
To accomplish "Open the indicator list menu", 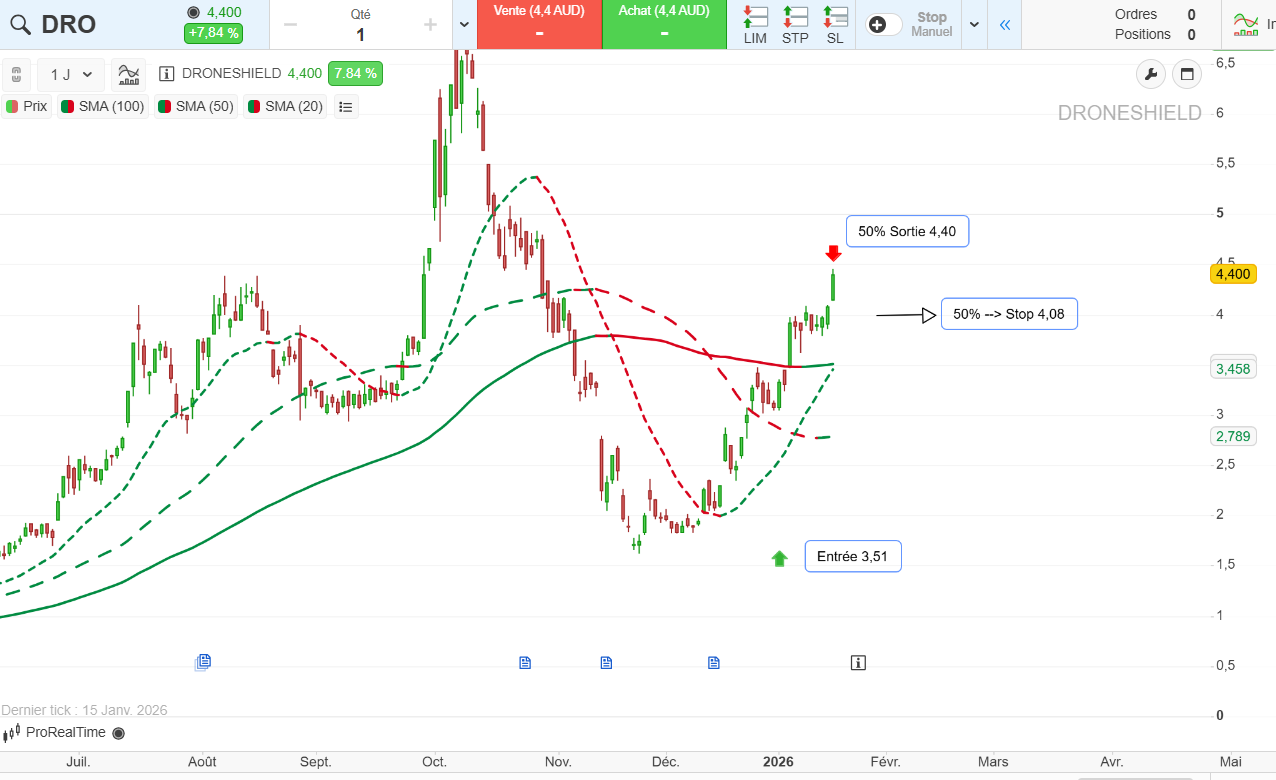I will (x=346, y=107).
